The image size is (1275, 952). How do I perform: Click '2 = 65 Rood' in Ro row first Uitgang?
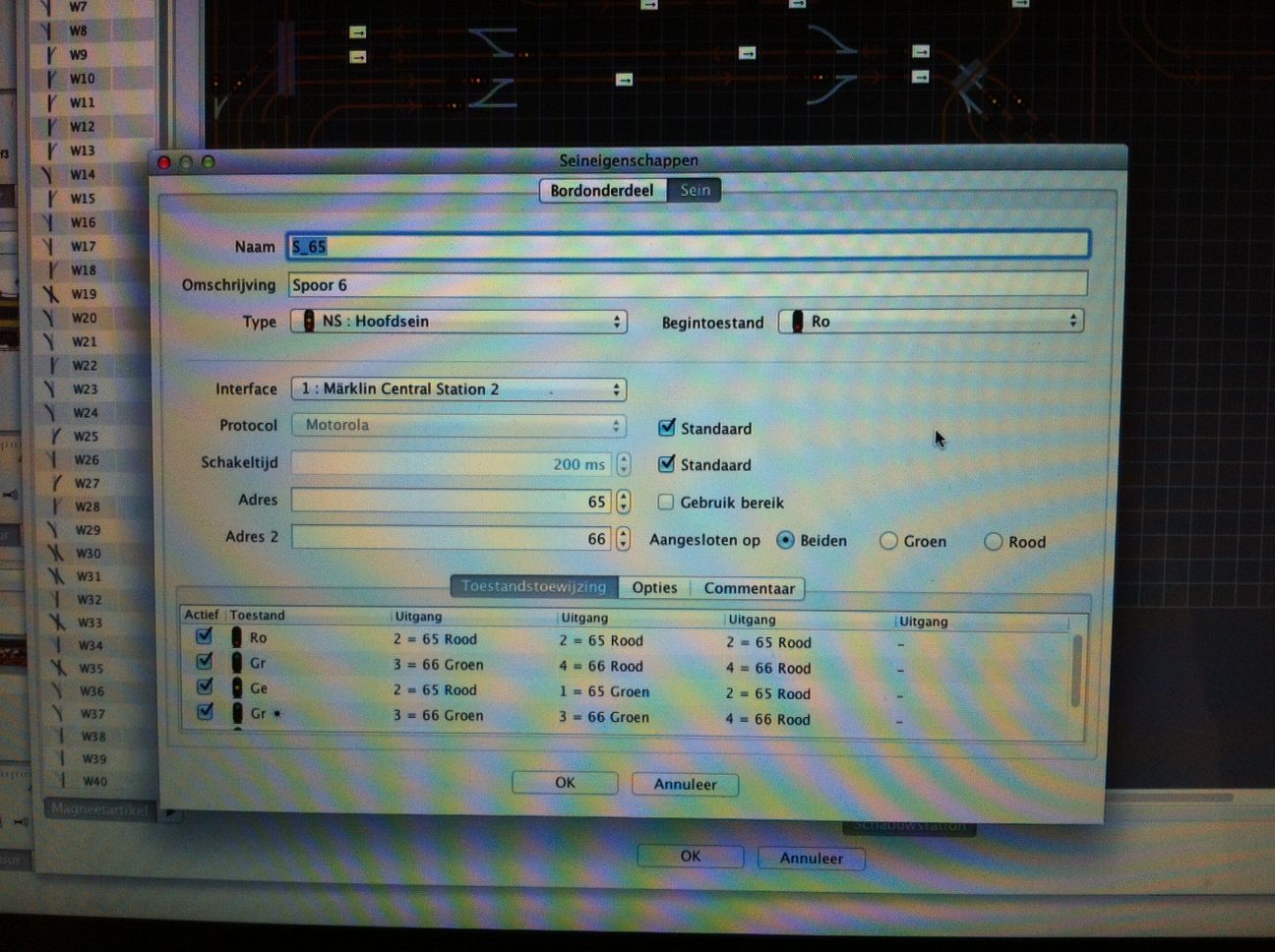(435, 639)
